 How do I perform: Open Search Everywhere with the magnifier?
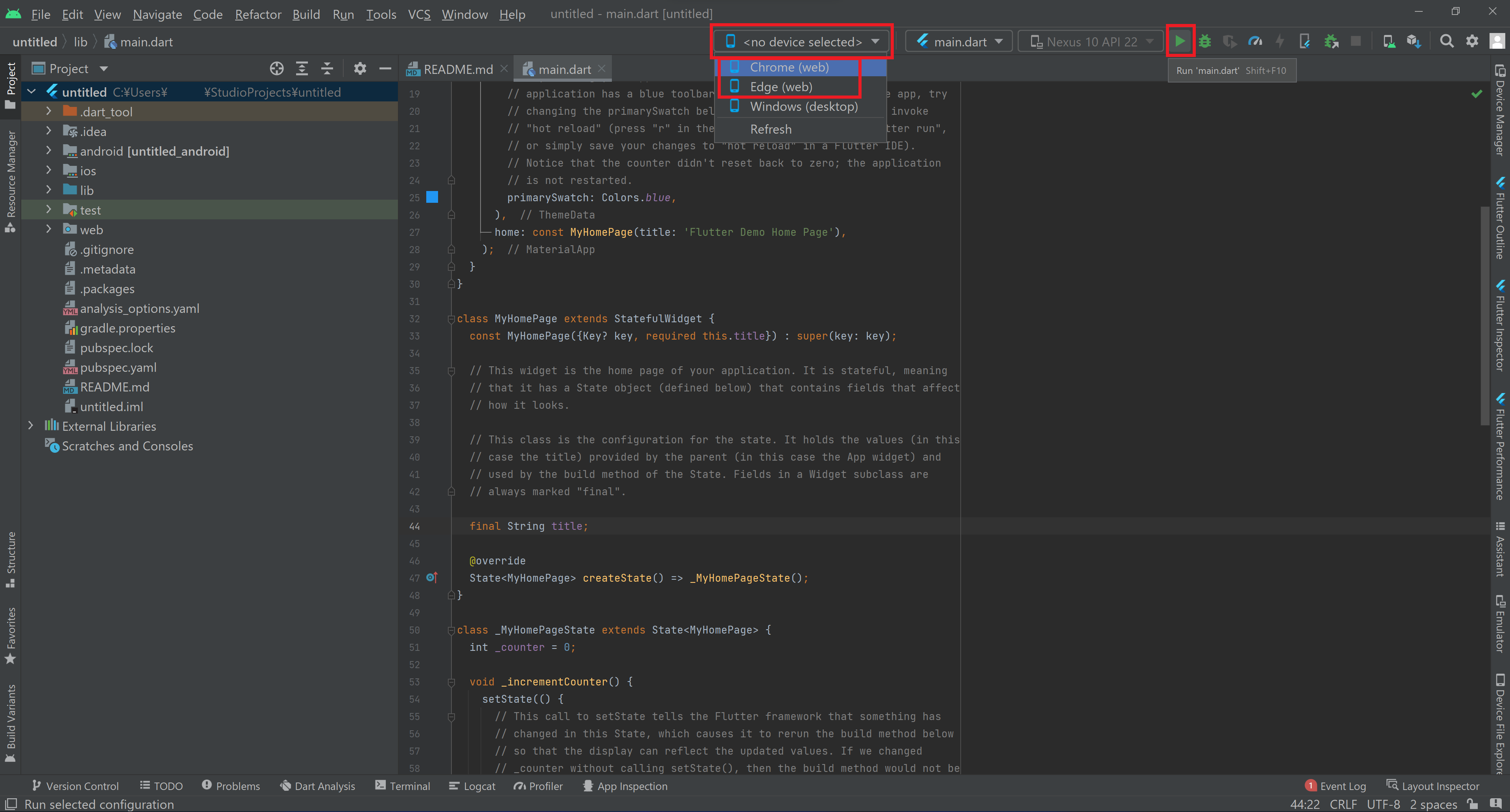[x=1447, y=41]
